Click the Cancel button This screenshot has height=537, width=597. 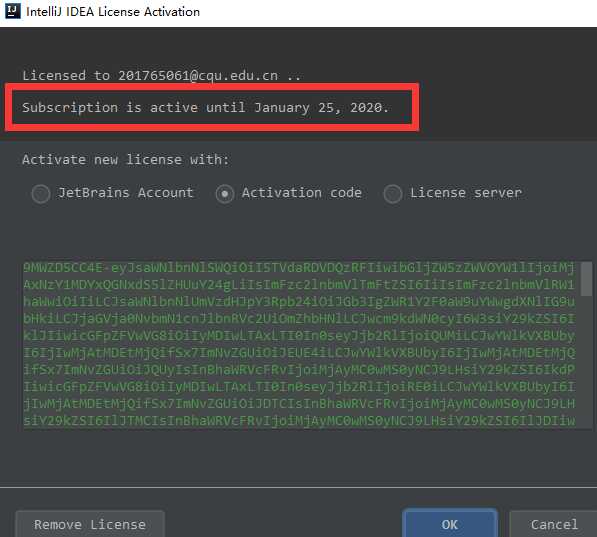click(554, 524)
